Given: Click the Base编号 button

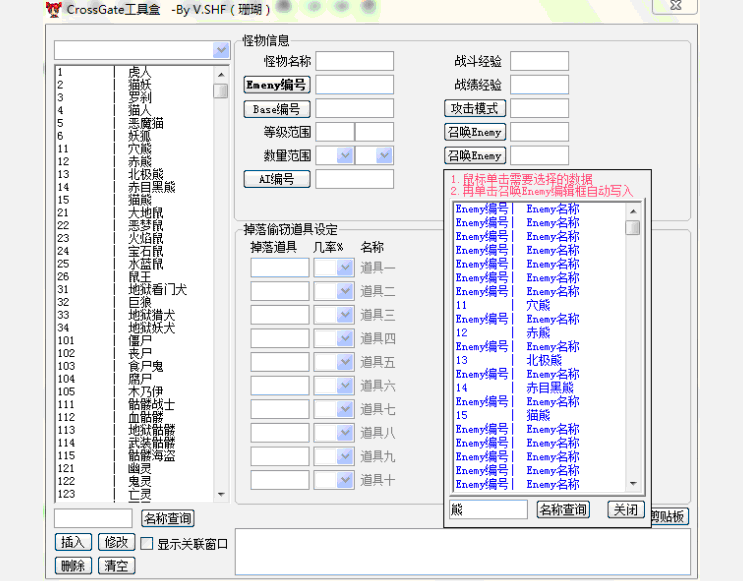Looking at the screenshot, I should click(277, 109).
